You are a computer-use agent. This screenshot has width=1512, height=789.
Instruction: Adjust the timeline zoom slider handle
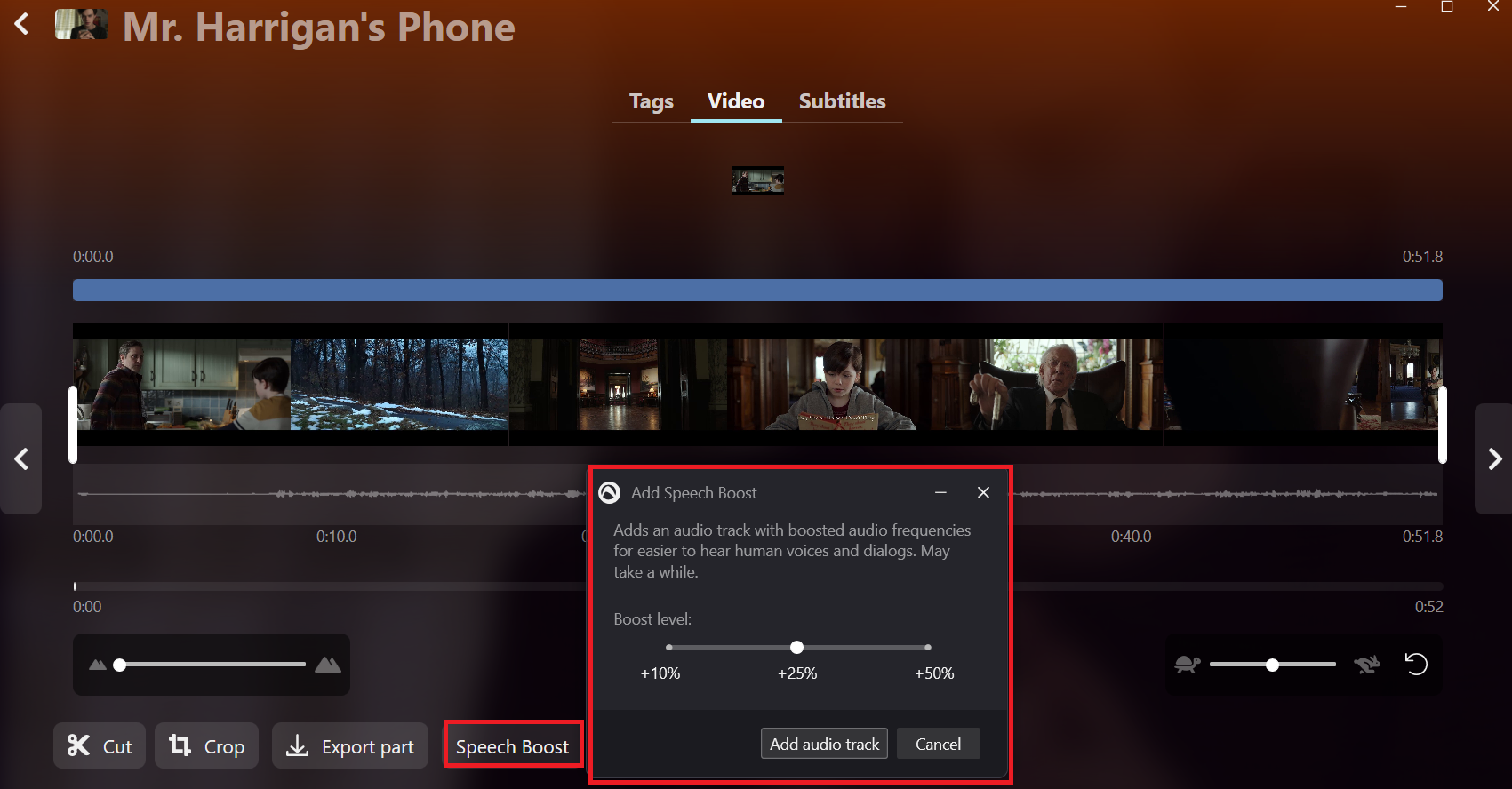(120, 665)
